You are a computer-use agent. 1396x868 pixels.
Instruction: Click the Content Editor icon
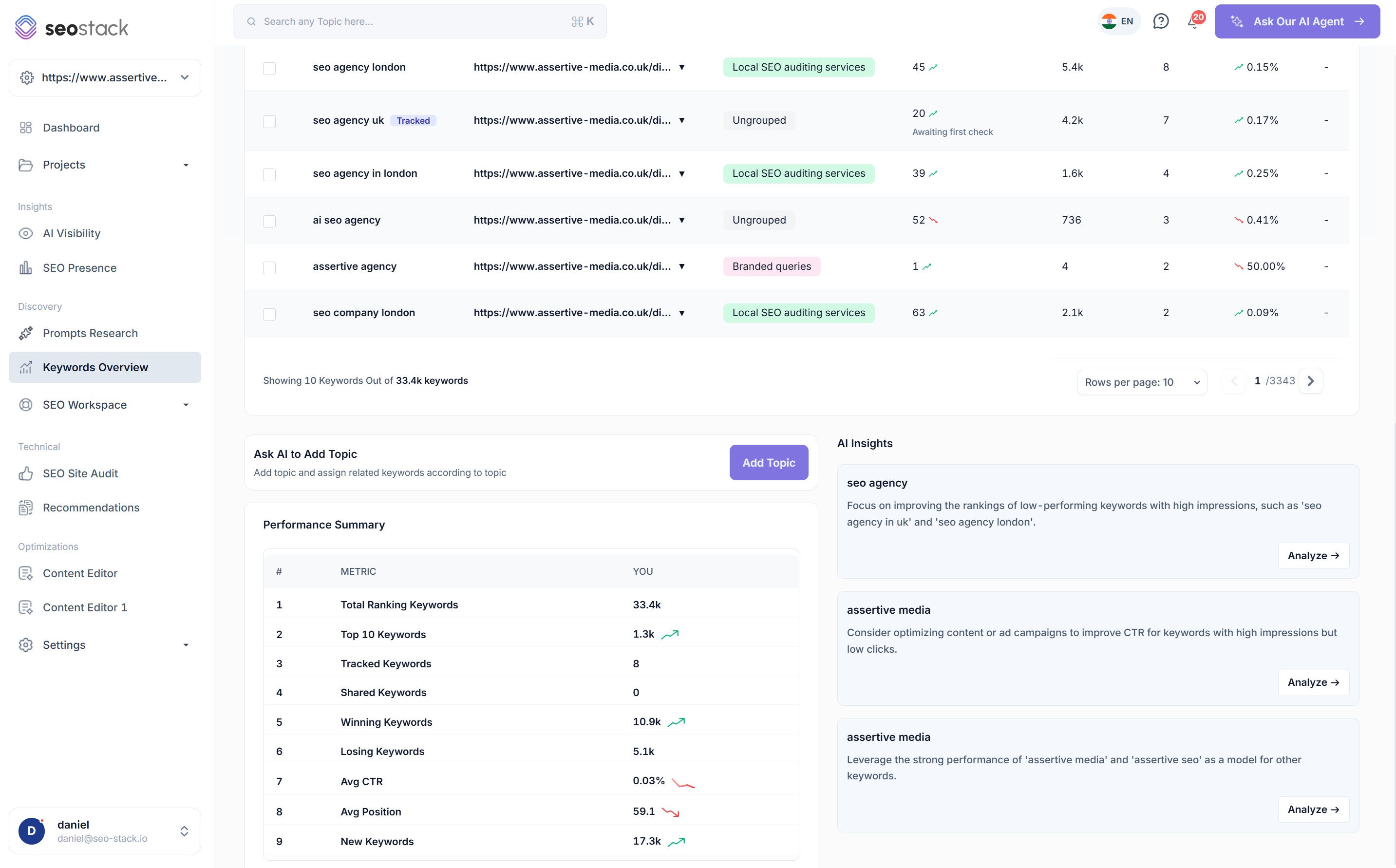(x=26, y=573)
